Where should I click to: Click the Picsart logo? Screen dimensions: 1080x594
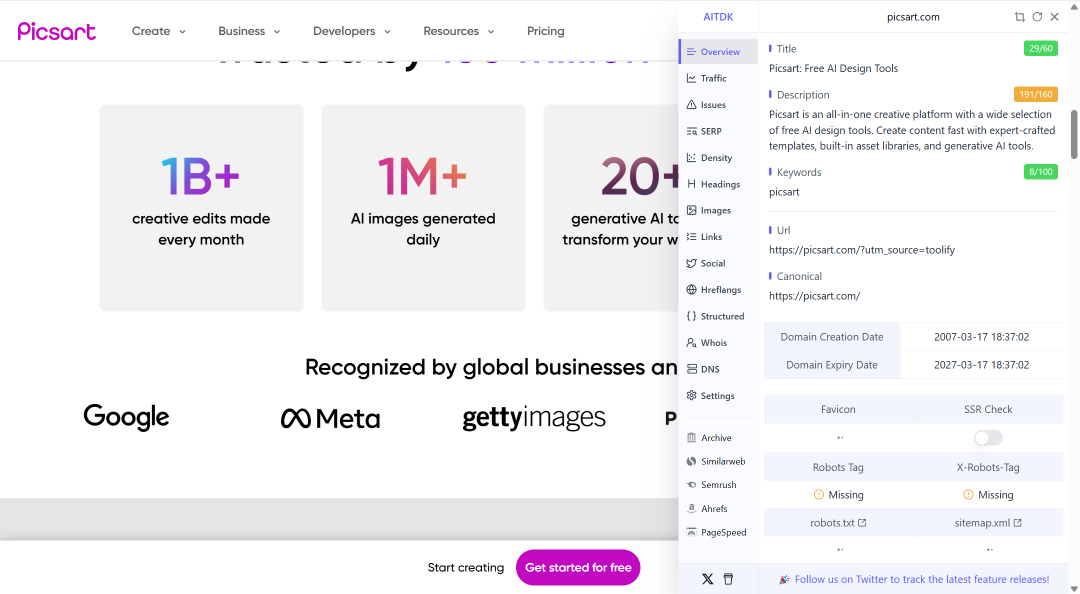coord(56,31)
